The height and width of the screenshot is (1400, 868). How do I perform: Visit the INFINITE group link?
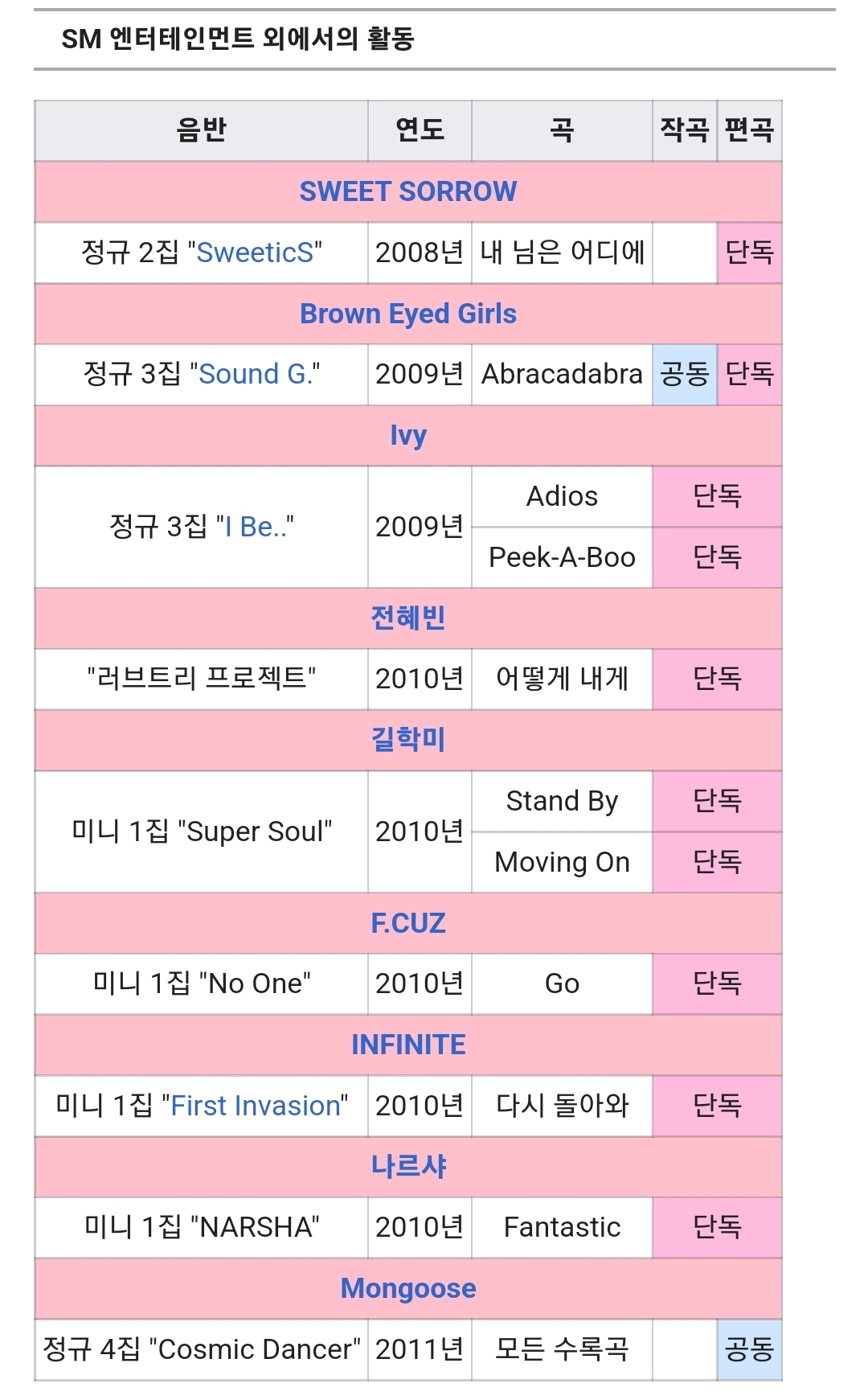(x=407, y=1045)
